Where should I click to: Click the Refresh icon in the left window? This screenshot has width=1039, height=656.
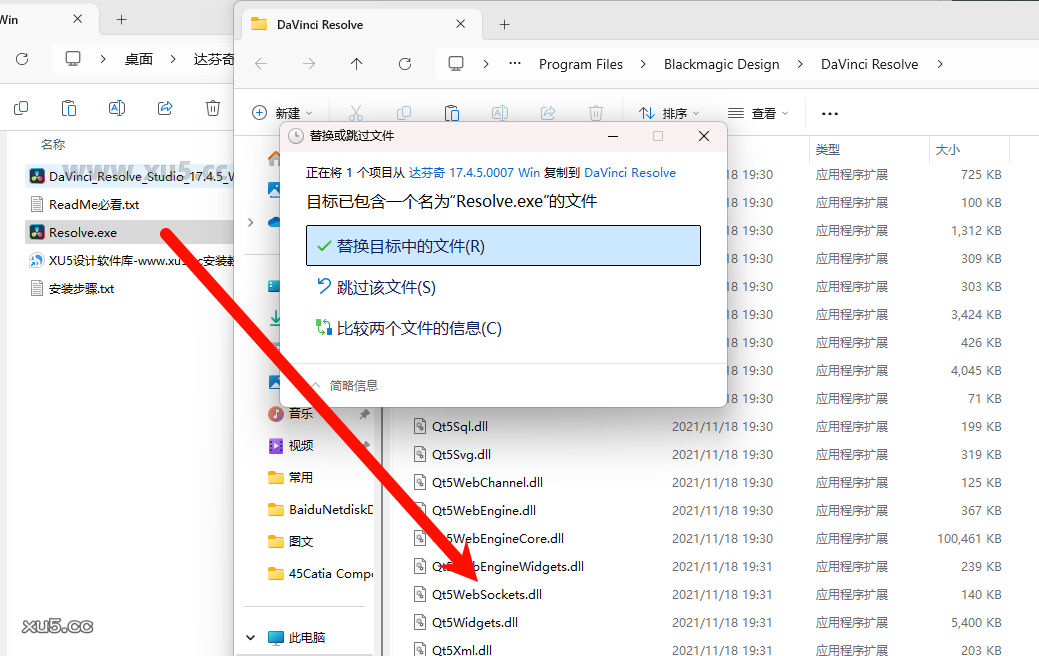(20, 58)
